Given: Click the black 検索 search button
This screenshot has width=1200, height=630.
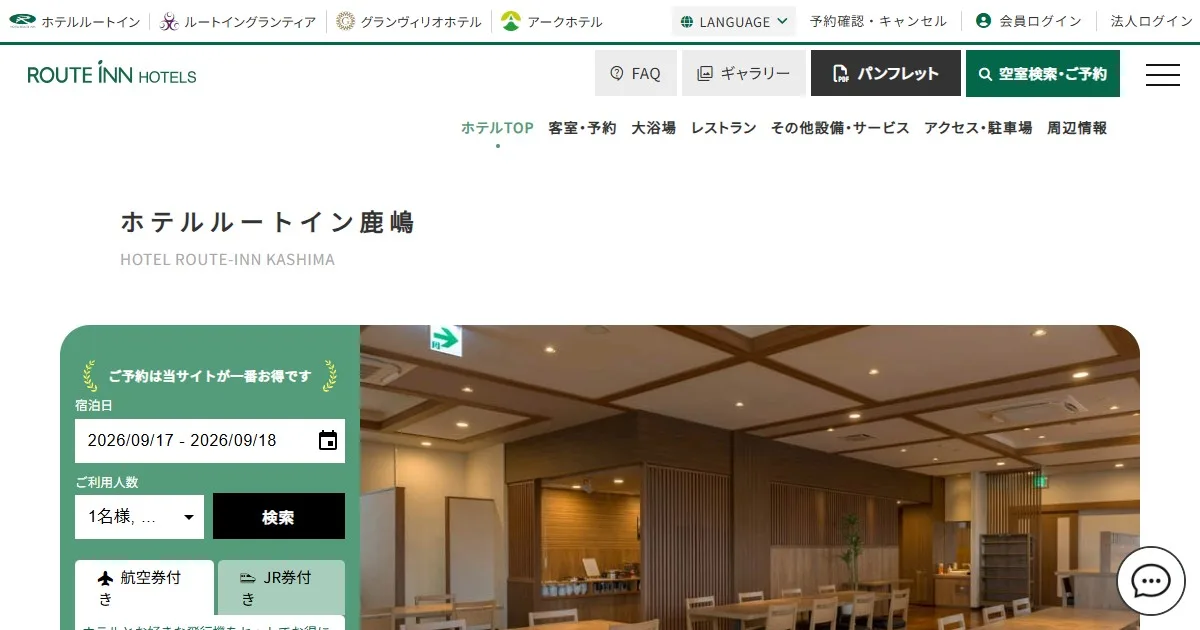Looking at the screenshot, I should click(x=278, y=516).
